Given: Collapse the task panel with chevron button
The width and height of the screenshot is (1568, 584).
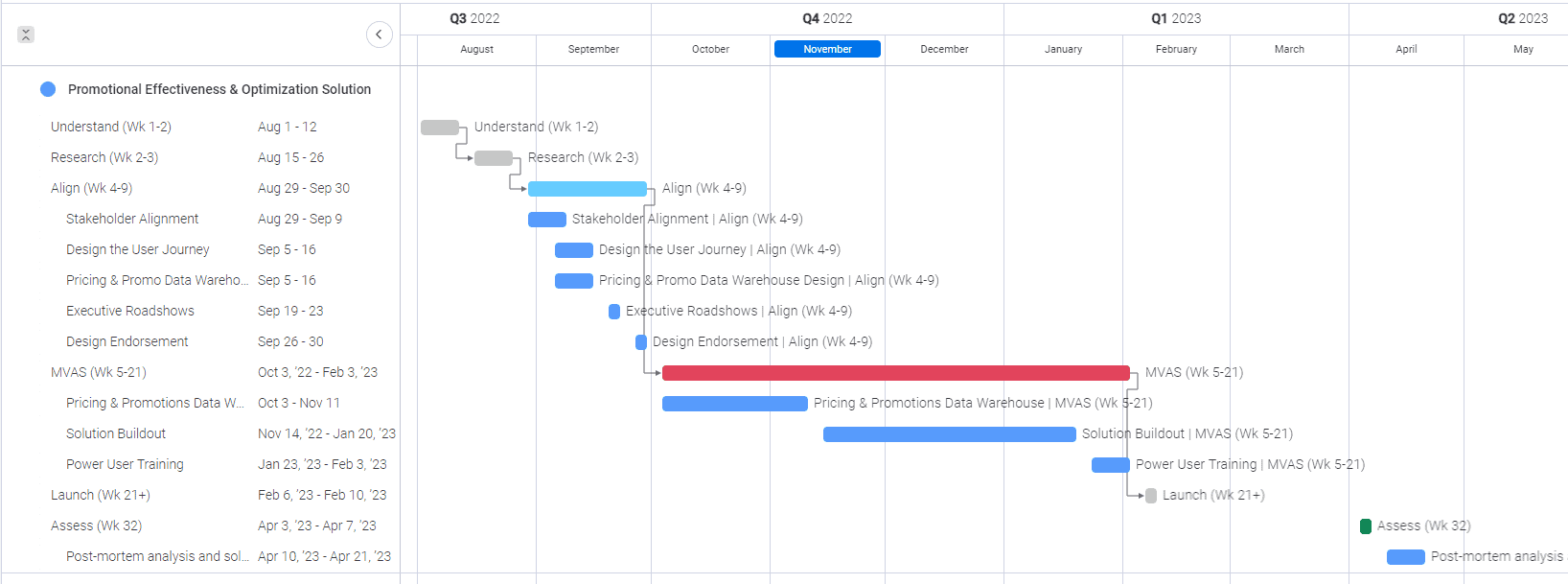Looking at the screenshot, I should (x=380, y=35).
